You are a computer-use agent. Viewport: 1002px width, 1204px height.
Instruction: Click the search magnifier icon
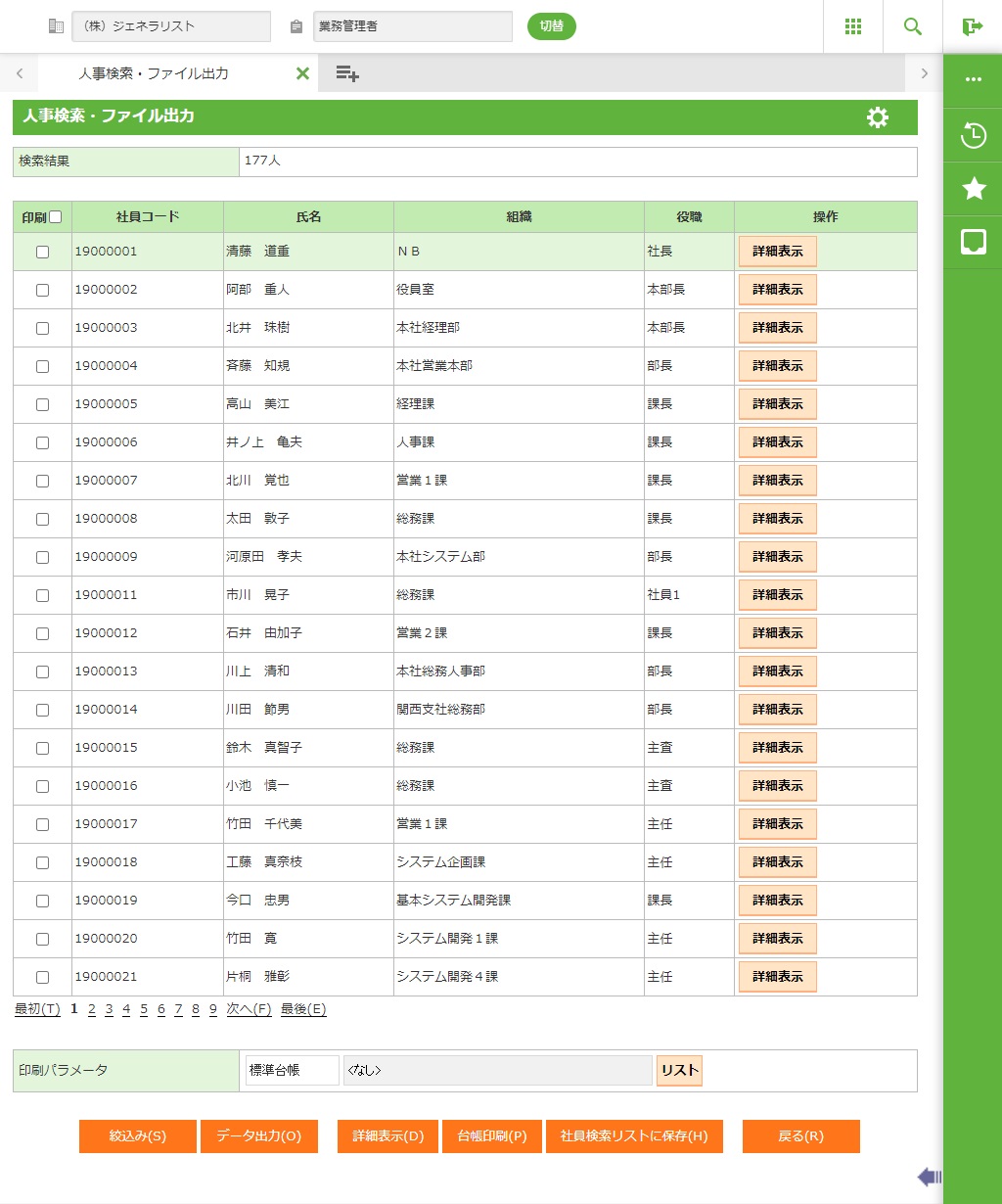[x=913, y=26]
